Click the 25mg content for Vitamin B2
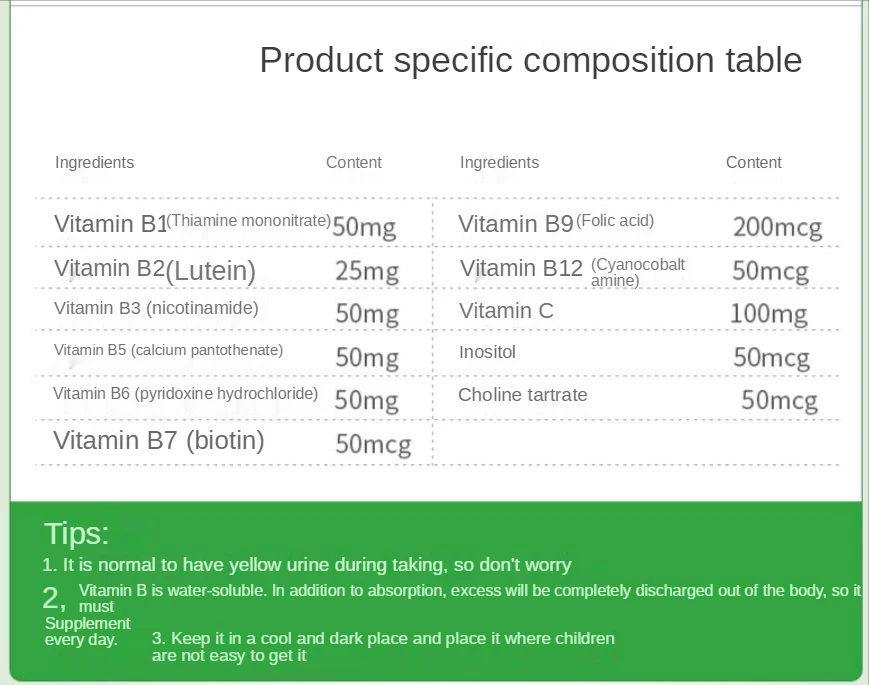Image resolution: width=869 pixels, height=685 pixels. (366, 272)
